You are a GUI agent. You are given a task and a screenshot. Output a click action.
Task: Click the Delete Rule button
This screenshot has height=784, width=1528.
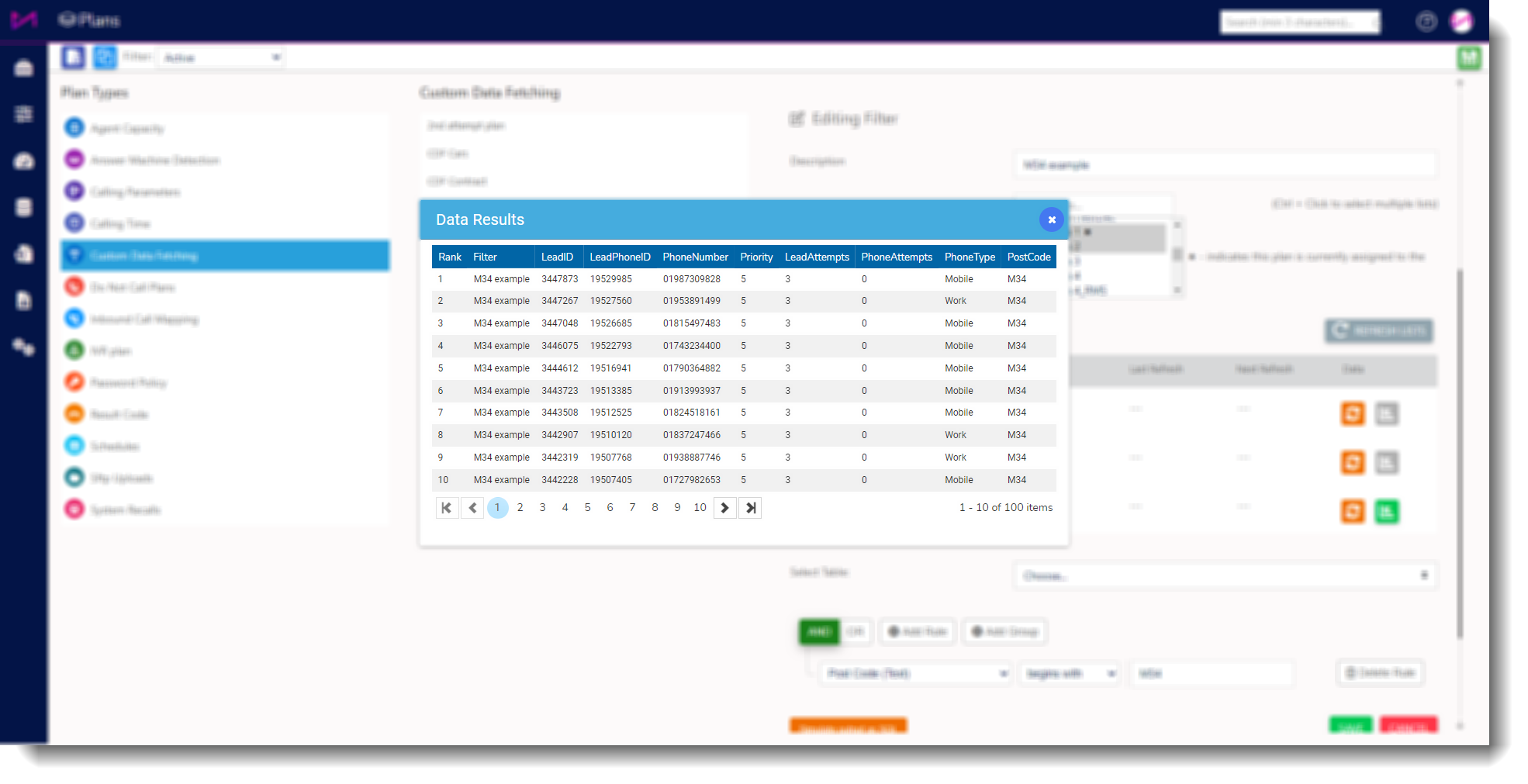coord(1380,672)
